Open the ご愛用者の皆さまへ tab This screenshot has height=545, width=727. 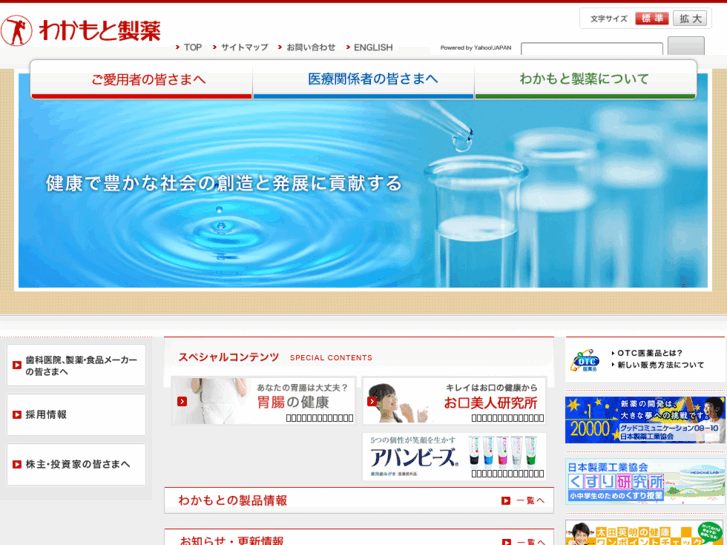click(141, 80)
